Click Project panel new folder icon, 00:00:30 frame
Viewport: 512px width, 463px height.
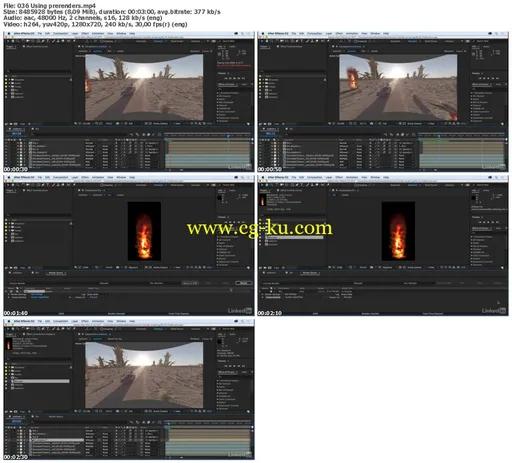click(x=11, y=123)
